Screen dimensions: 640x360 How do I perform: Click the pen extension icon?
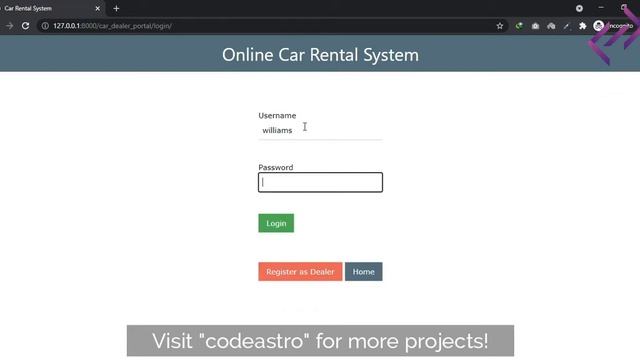[x=566, y=26]
